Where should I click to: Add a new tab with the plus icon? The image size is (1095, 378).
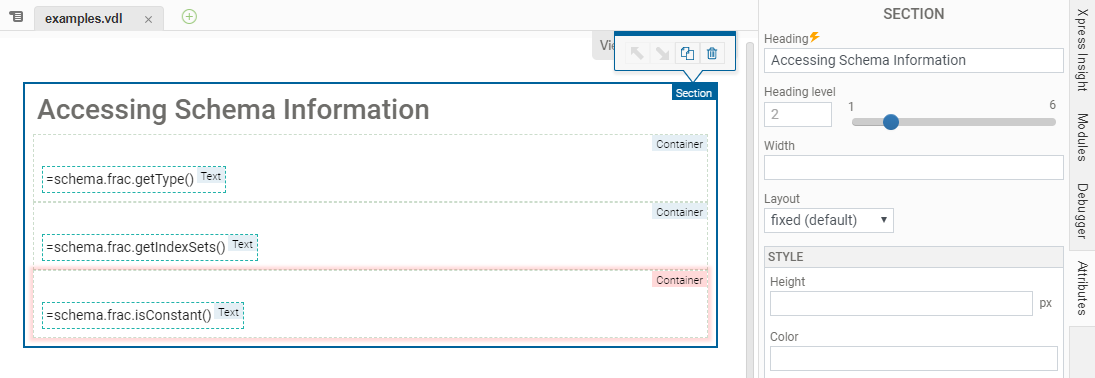[x=189, y=17]
